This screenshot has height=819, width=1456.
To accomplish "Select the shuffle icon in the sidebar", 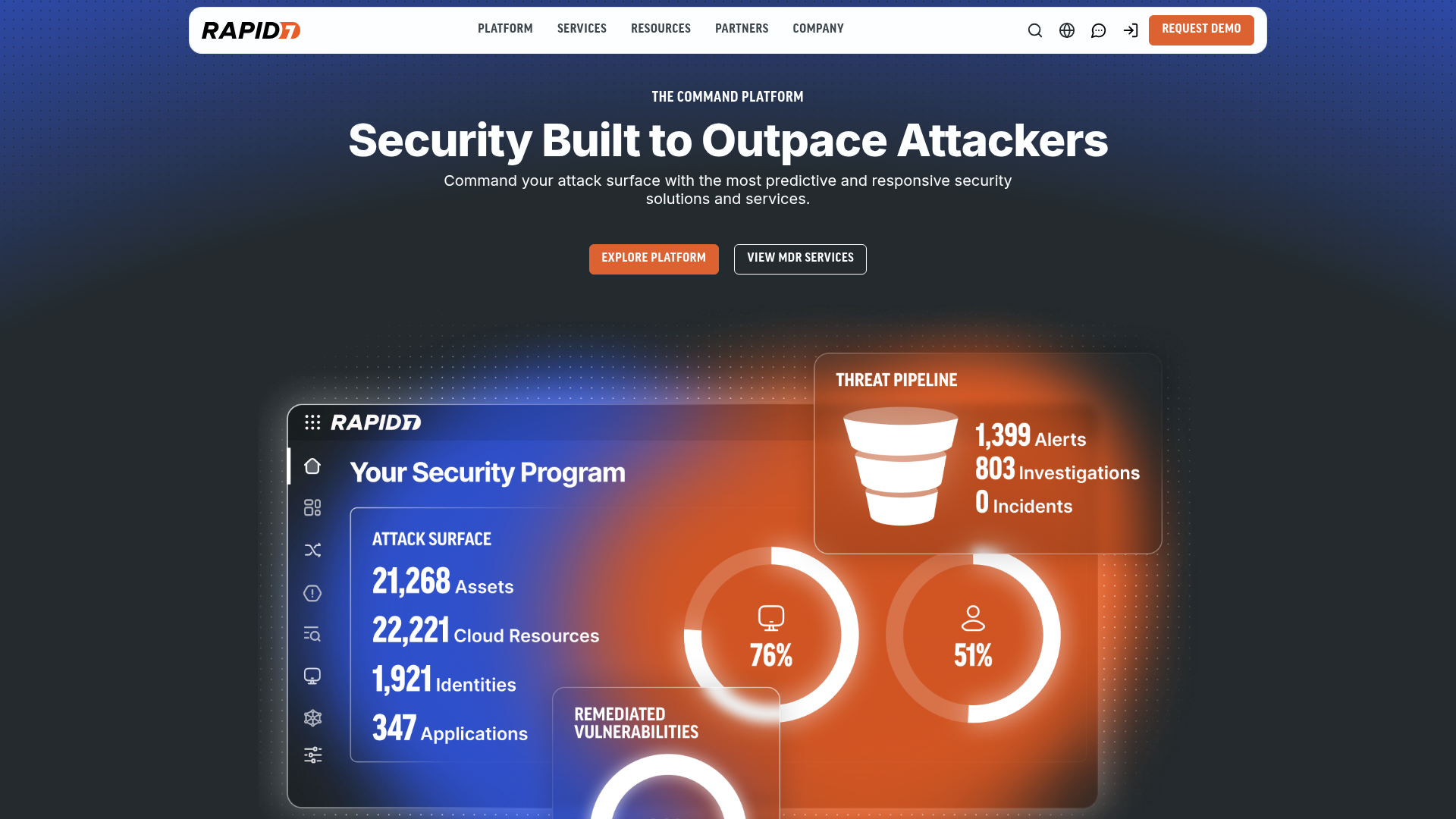I will point(312,551).
